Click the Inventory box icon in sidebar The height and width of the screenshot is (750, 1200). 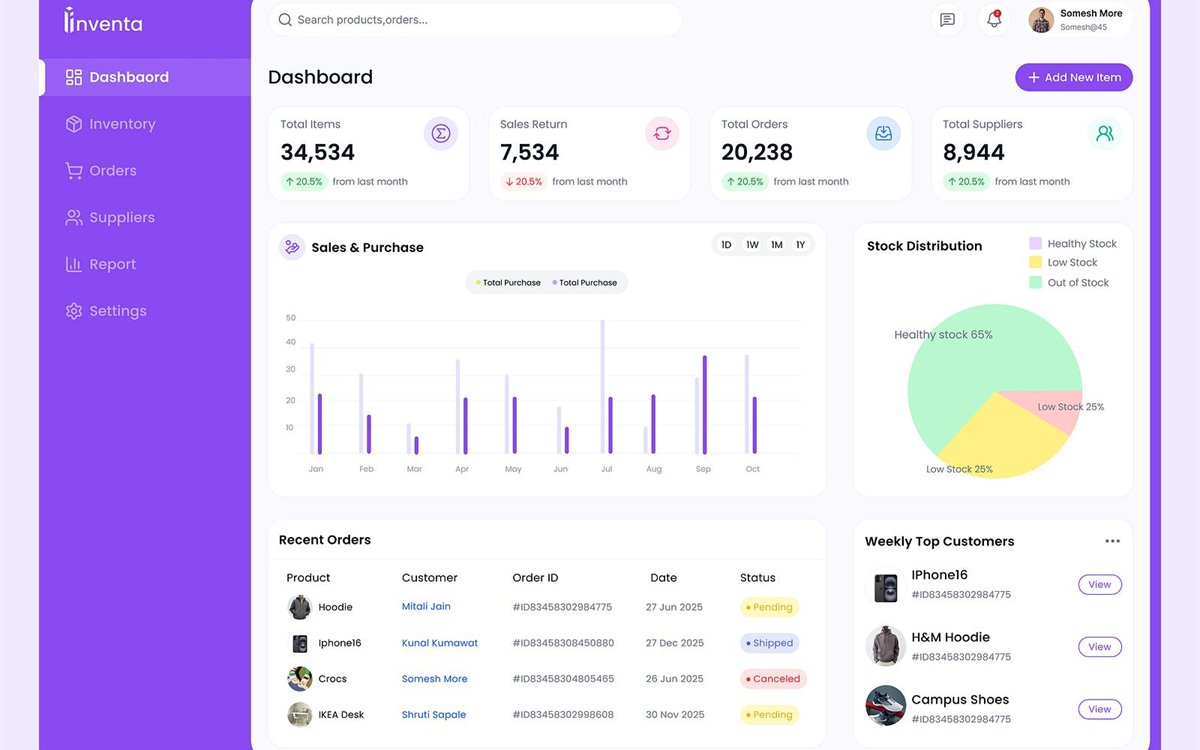click(x=74, y=124)
